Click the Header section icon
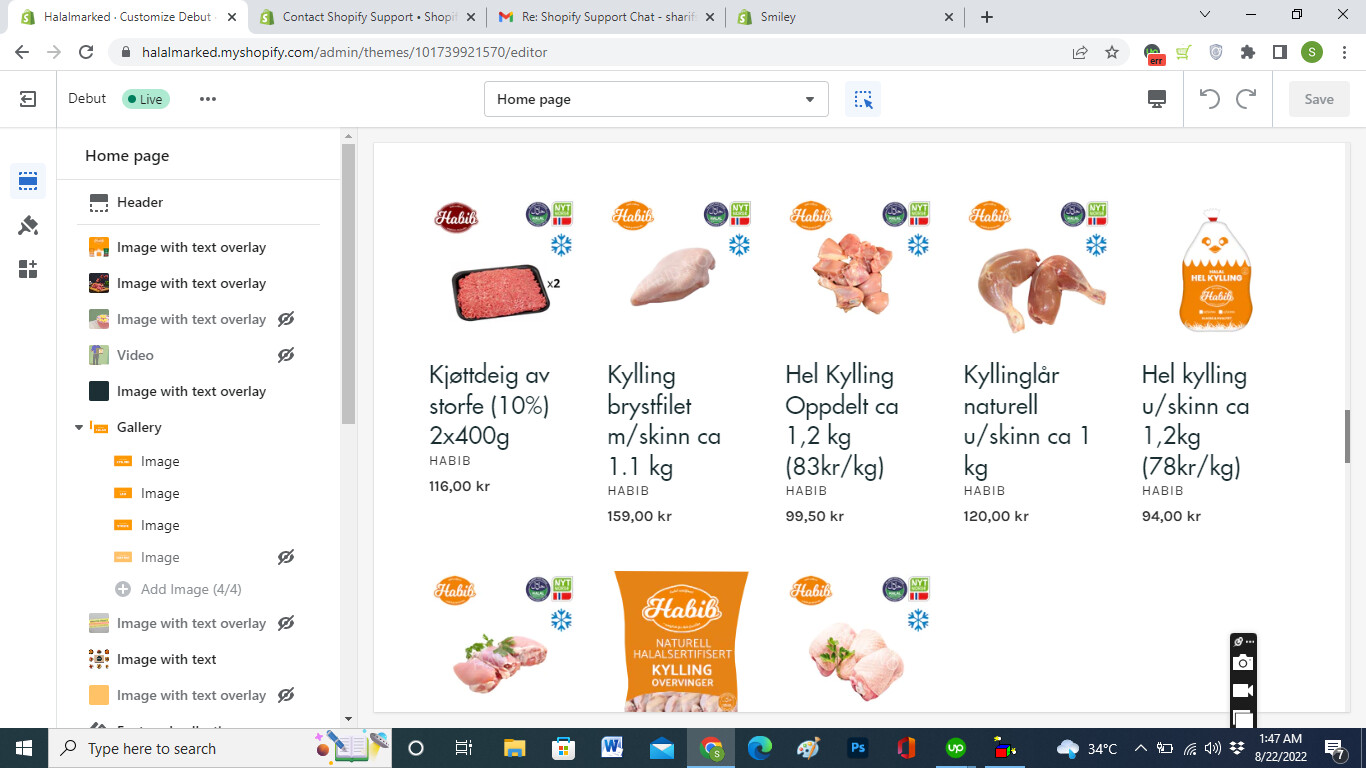 click(x=99, y=203)
